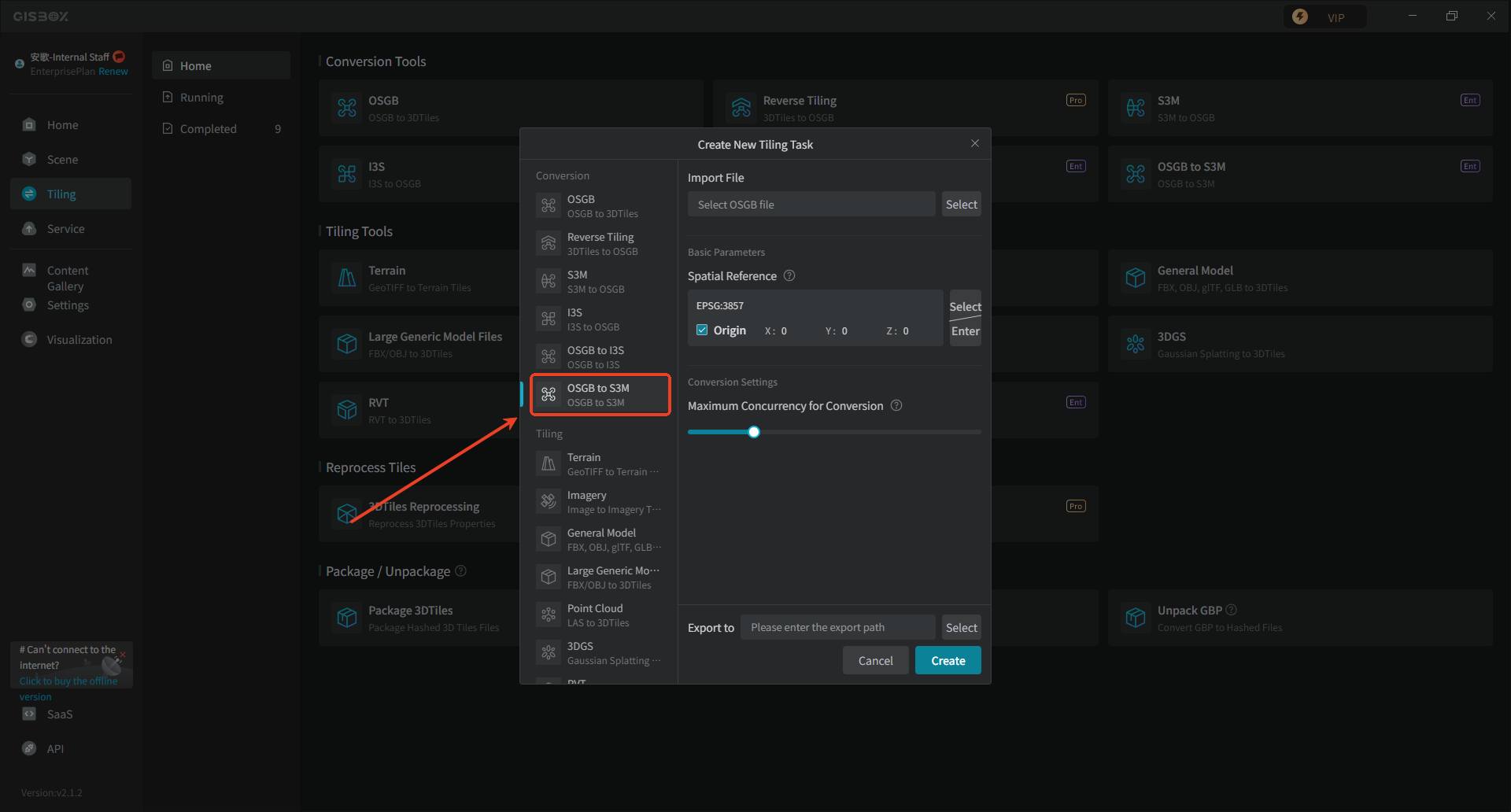Pick S3M to OSGB in dialog list
The height and width of the screenshot is (812, 1511).
600,282
